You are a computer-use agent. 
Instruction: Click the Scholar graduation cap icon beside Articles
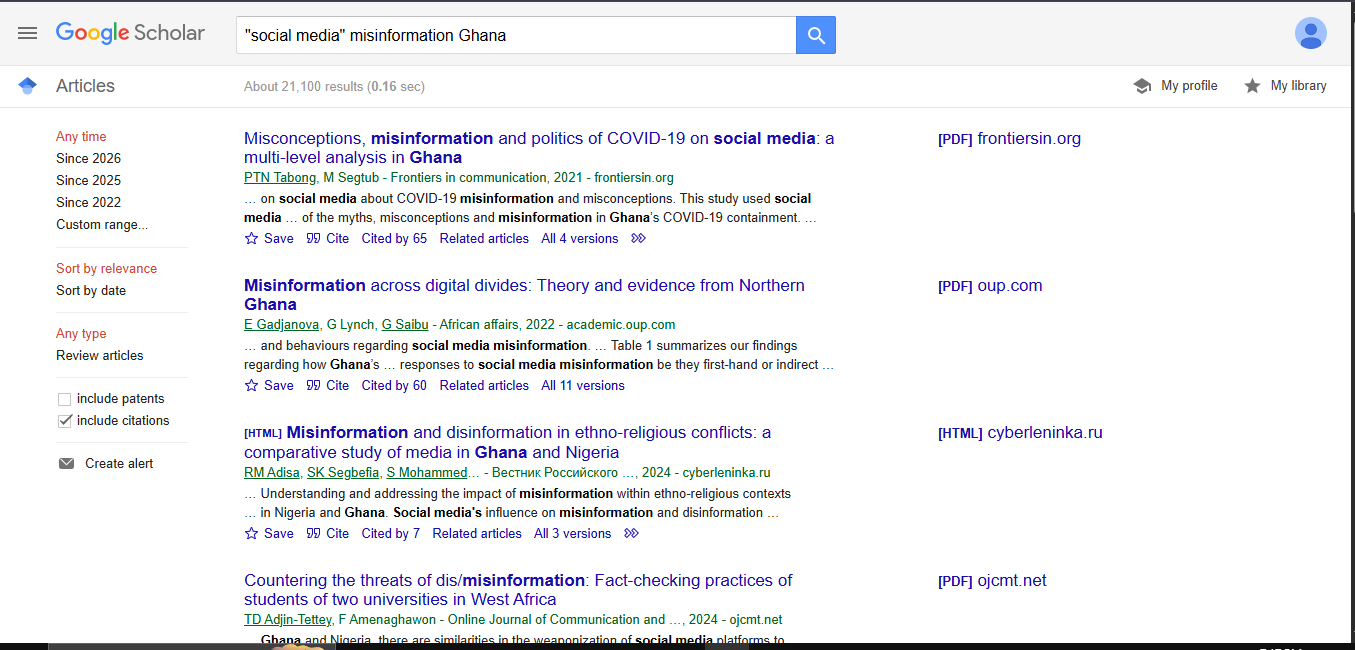(28, 86)
